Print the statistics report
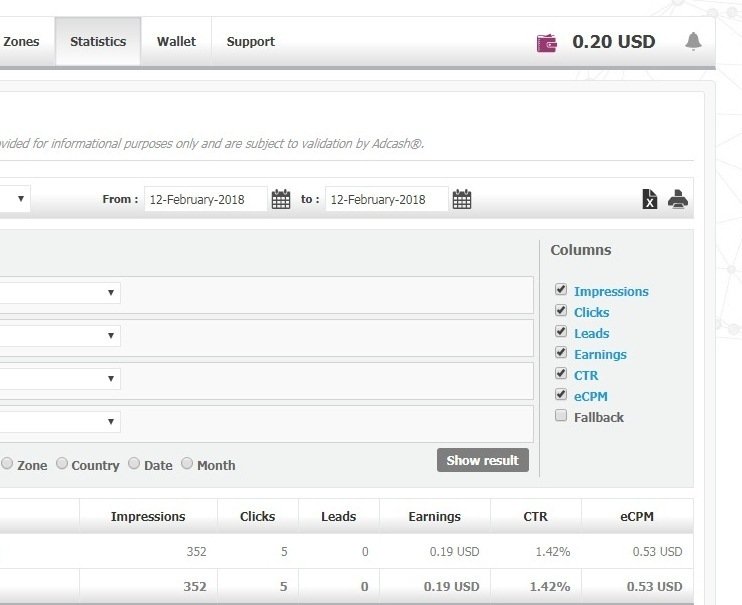Screen dimensions: 742x605 [x=678, y=199]
